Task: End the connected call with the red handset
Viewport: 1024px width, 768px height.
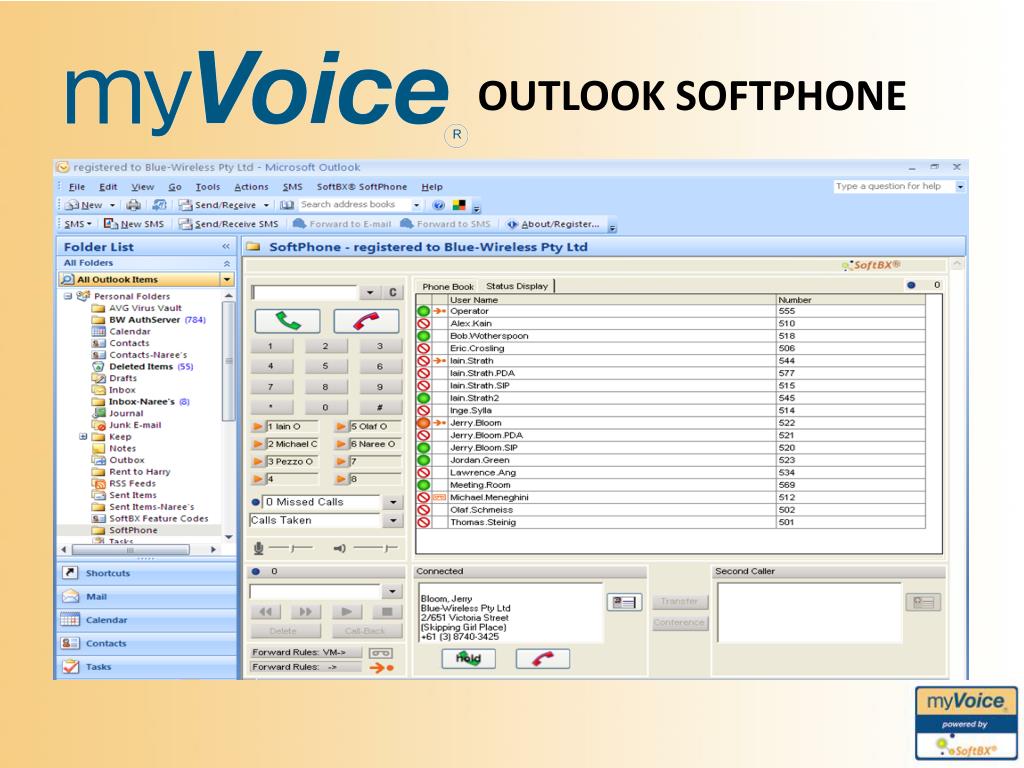Action: 543,658
